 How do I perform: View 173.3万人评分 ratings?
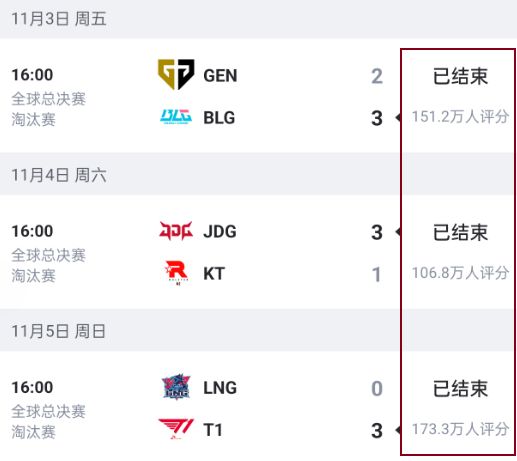point(460,429)
